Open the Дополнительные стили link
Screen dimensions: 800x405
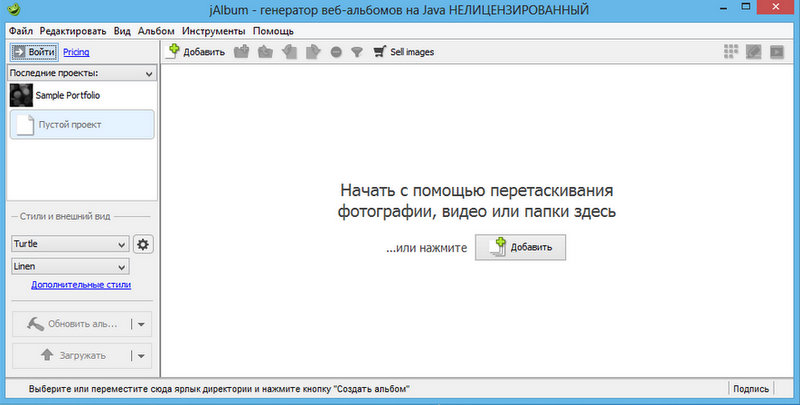tap(81, 285)
